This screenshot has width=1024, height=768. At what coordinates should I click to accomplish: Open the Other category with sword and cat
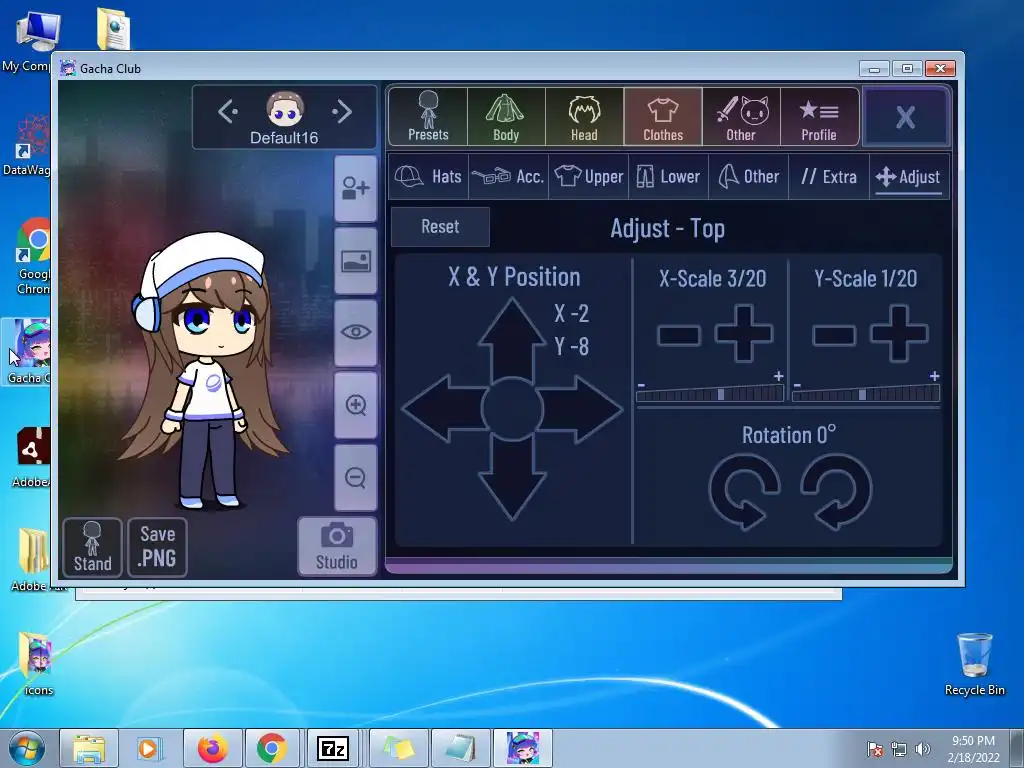[741, 116]
